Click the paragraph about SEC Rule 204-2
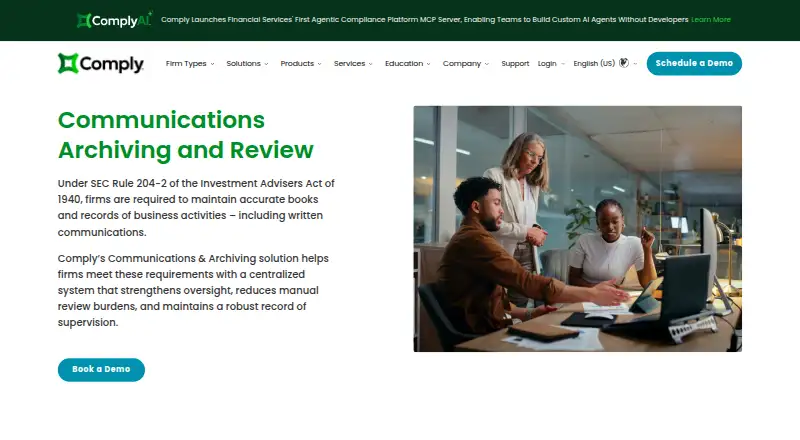 click(x=196, y=208)
